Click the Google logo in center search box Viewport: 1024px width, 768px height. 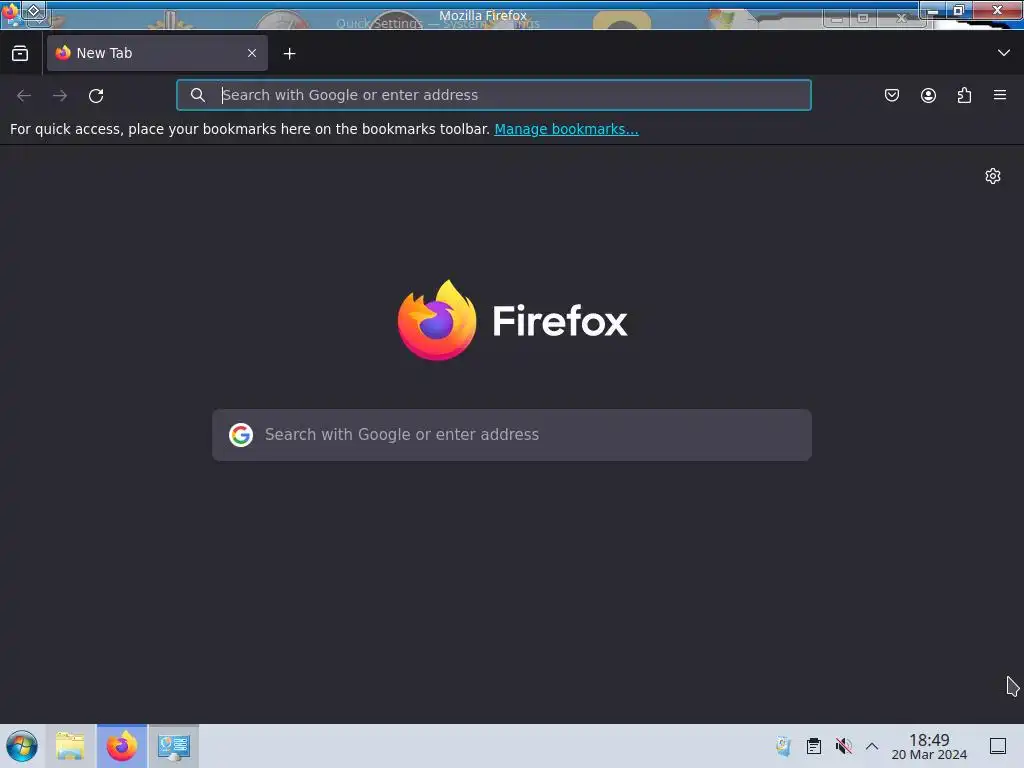[241, 435]
